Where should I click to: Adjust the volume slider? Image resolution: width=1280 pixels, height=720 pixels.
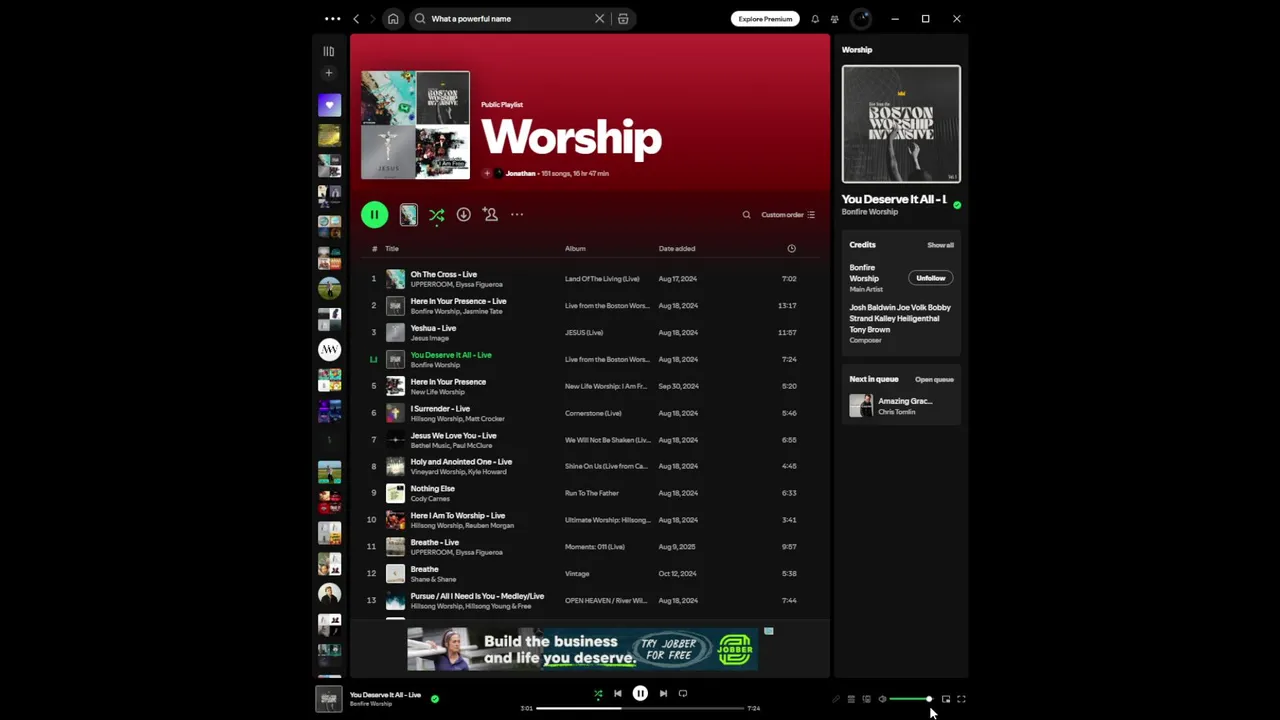click(x=911, y=699)
